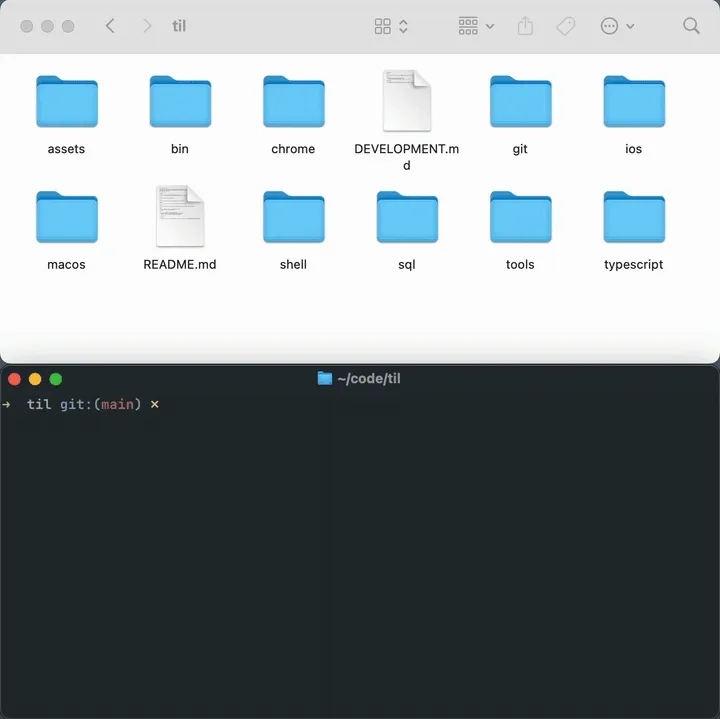The height and width of the screenshot is (719, 720).
Task: Select the README.md document icon
Action: (x=180, y=216)
